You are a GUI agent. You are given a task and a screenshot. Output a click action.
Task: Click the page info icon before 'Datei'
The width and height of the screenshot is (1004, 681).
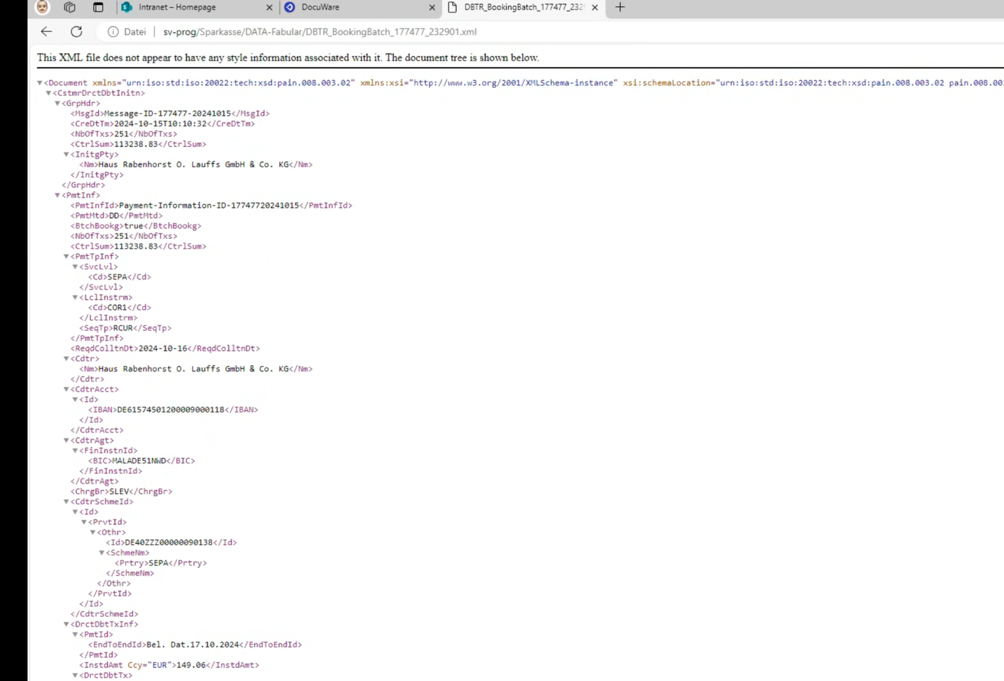click(113, 31)
